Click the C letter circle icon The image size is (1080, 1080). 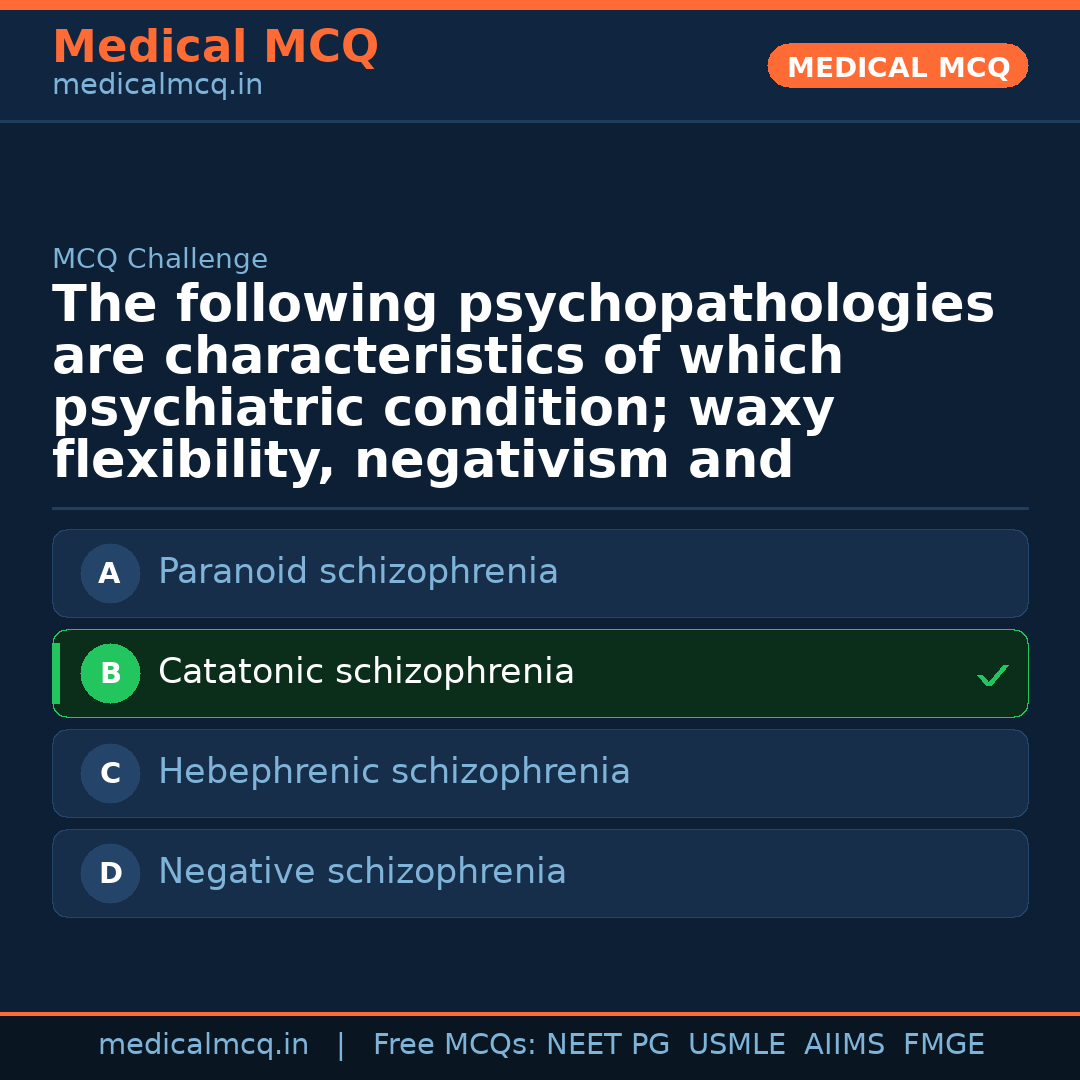(110, 774)
